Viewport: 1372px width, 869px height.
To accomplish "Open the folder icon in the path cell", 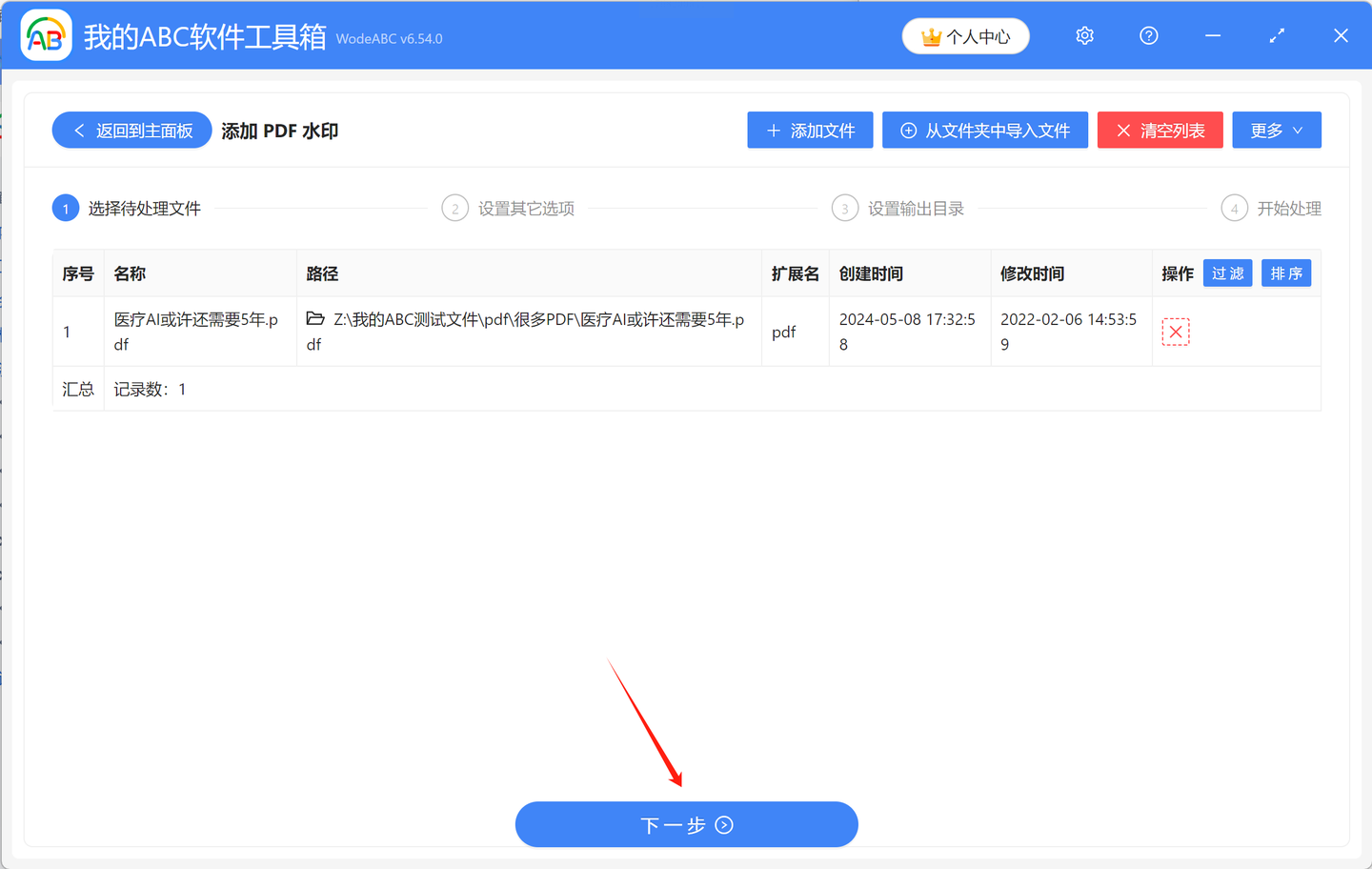I will 315,319.
